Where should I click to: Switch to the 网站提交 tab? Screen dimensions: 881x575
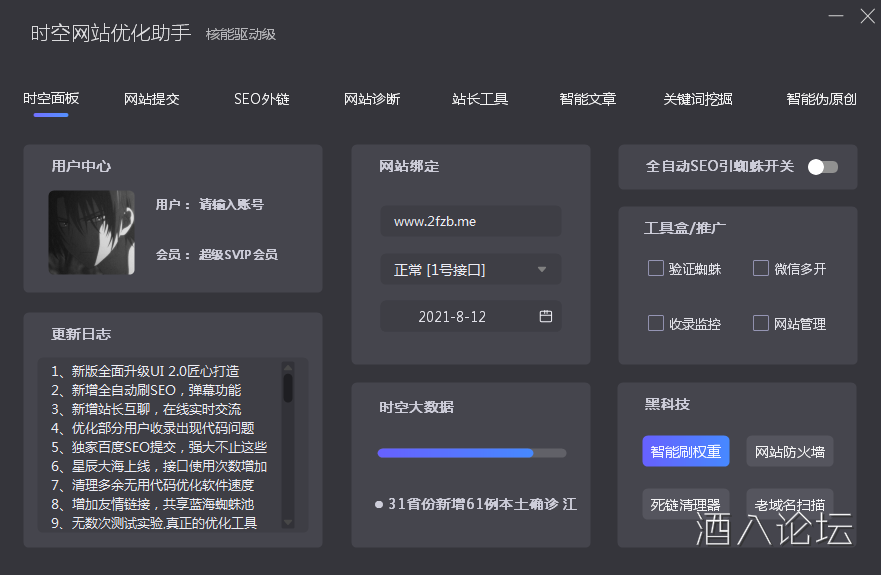click(152, 99)
